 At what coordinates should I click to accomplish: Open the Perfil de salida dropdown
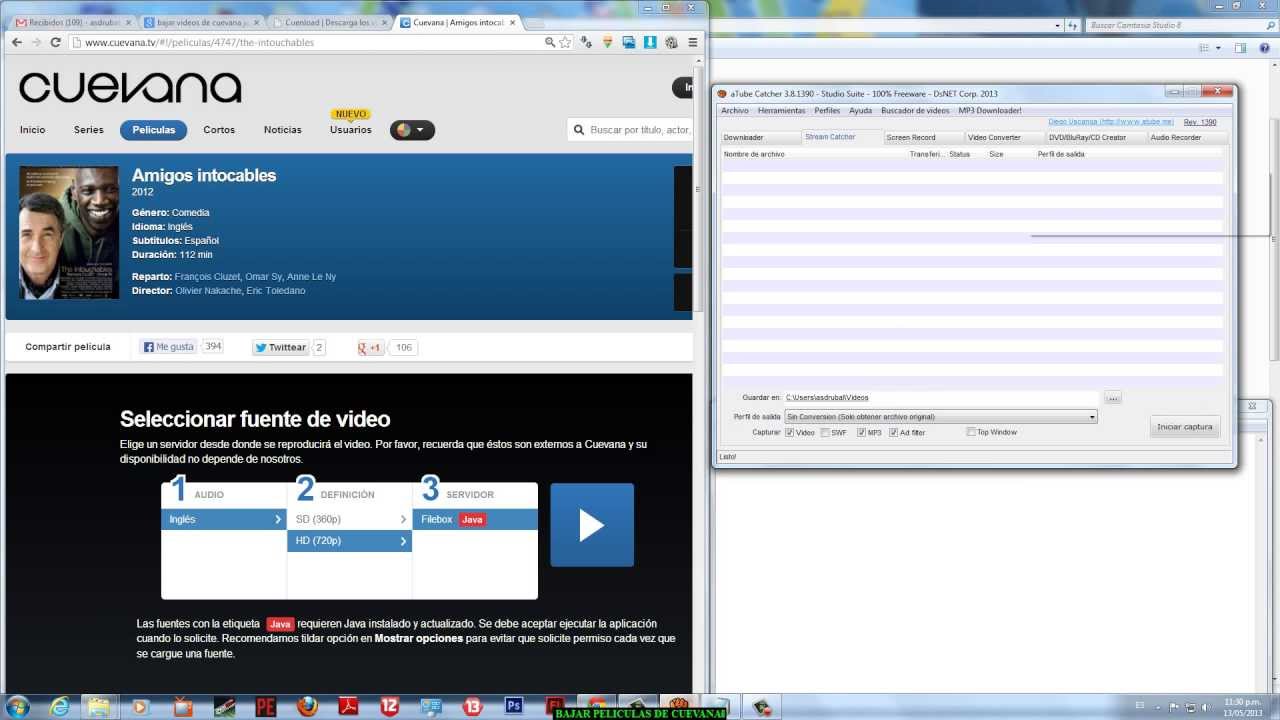click(x=941, y=417)
